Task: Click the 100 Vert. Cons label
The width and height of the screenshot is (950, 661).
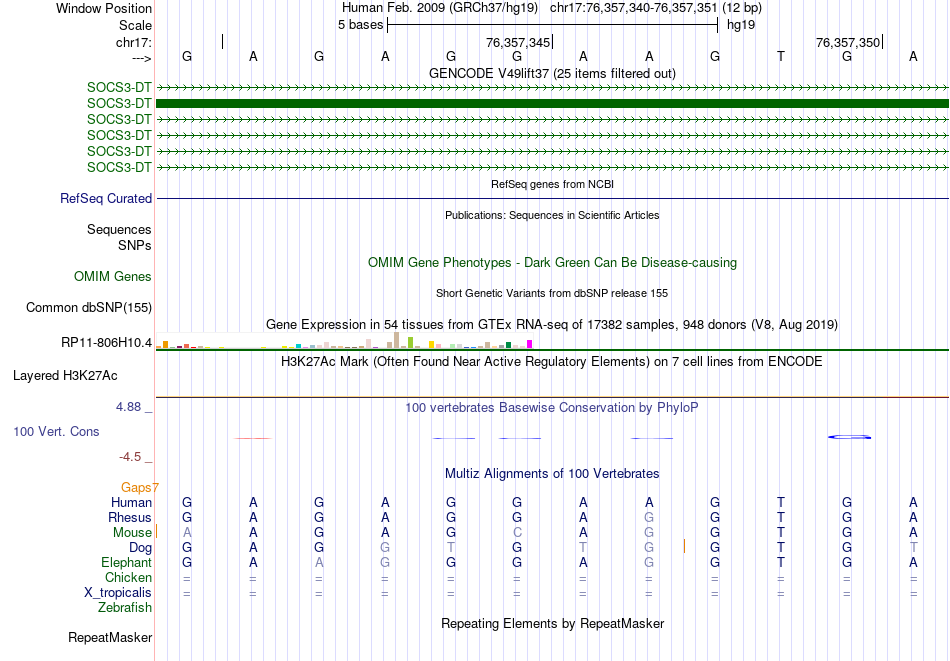Action: coord(56,431)
